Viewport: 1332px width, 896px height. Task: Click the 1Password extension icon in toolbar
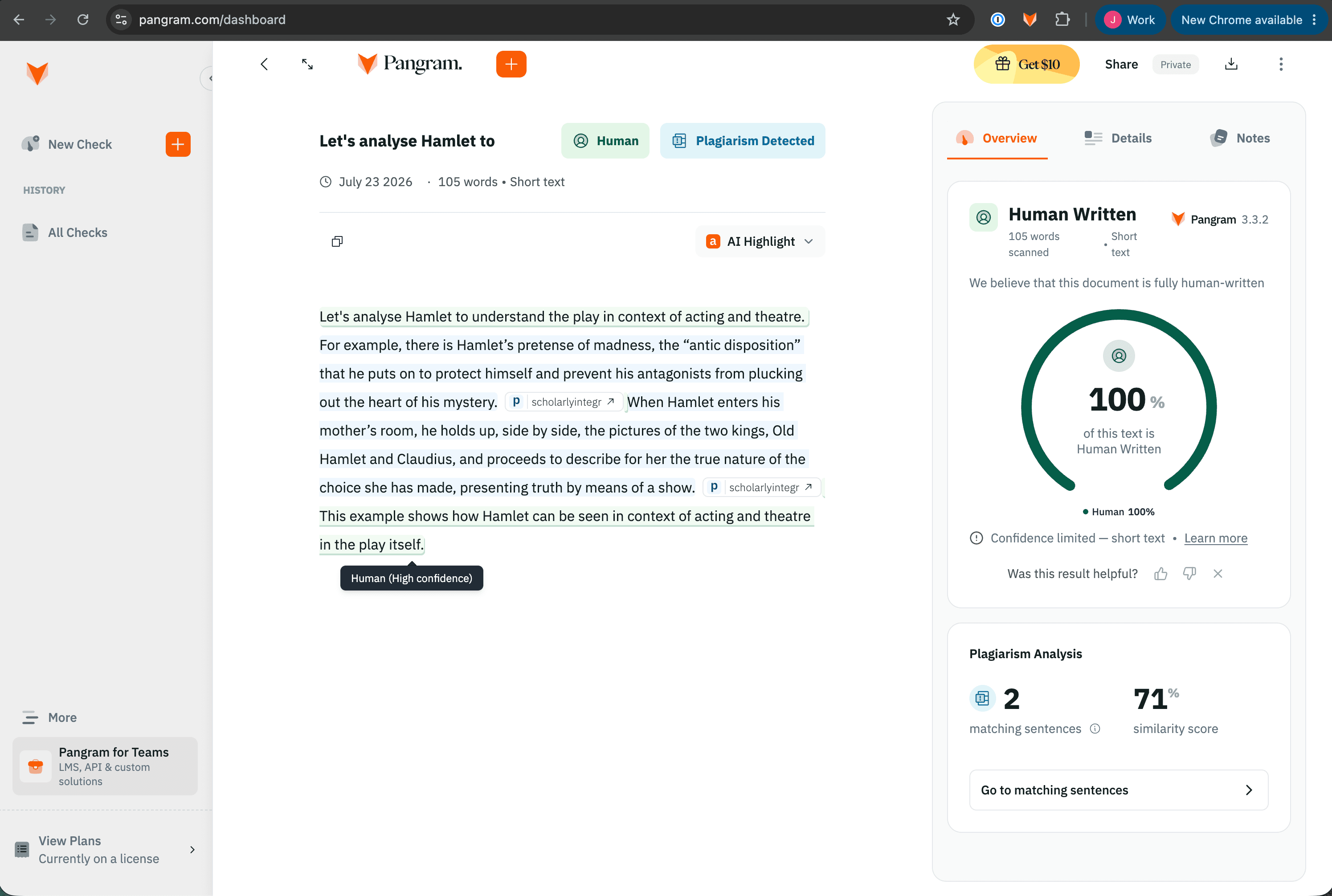pyautogui.click(x=997, y=20)
